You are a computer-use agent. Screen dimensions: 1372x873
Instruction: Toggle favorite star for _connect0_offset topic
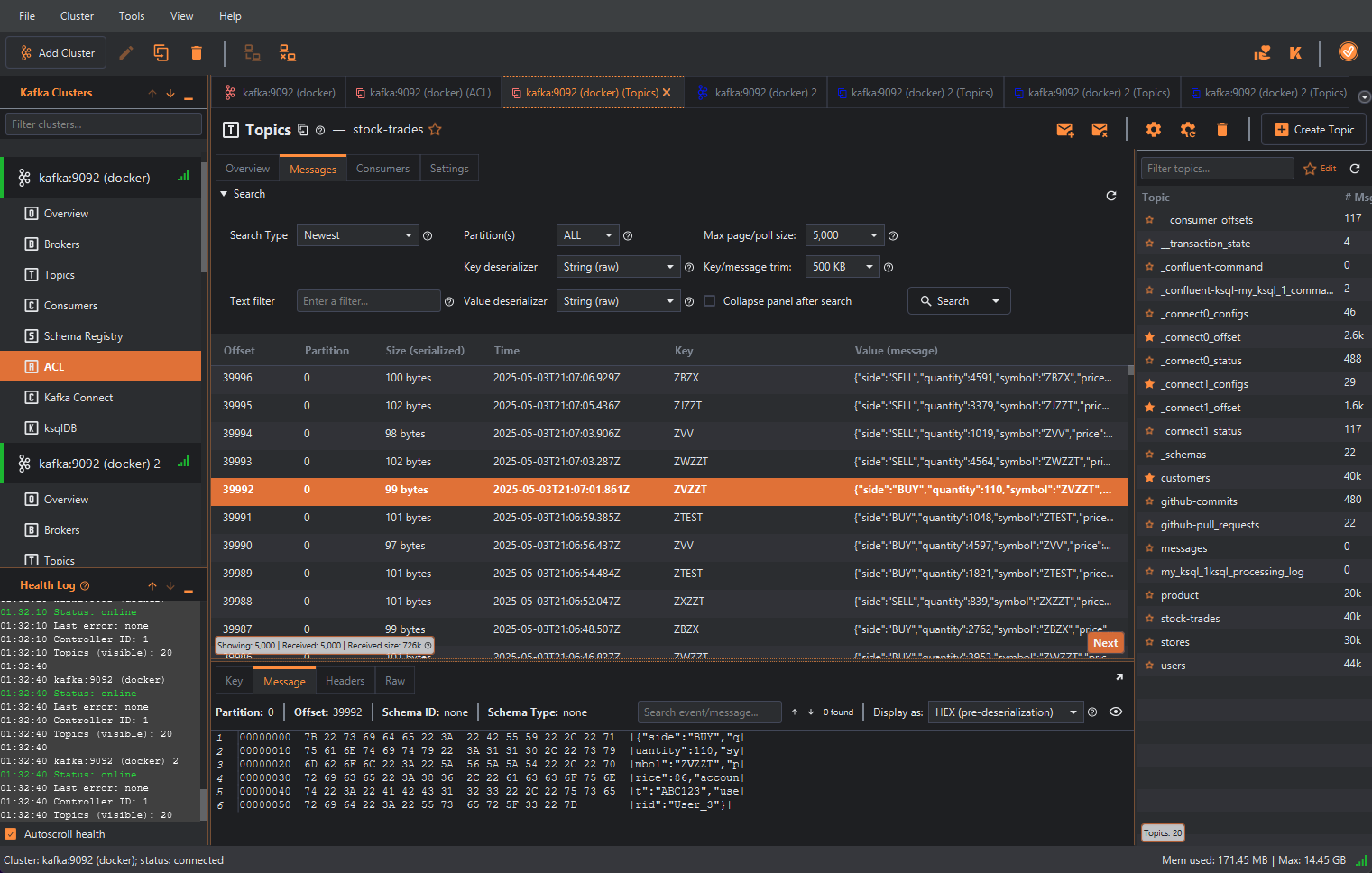(x=1149, y=337)
